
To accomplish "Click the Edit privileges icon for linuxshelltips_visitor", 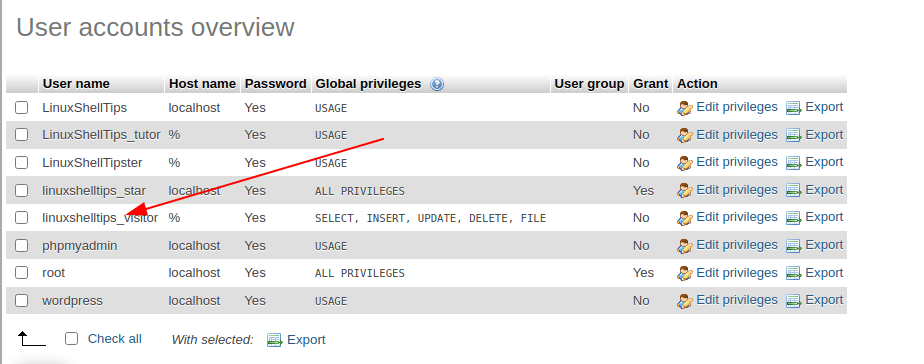I will 684,218.
